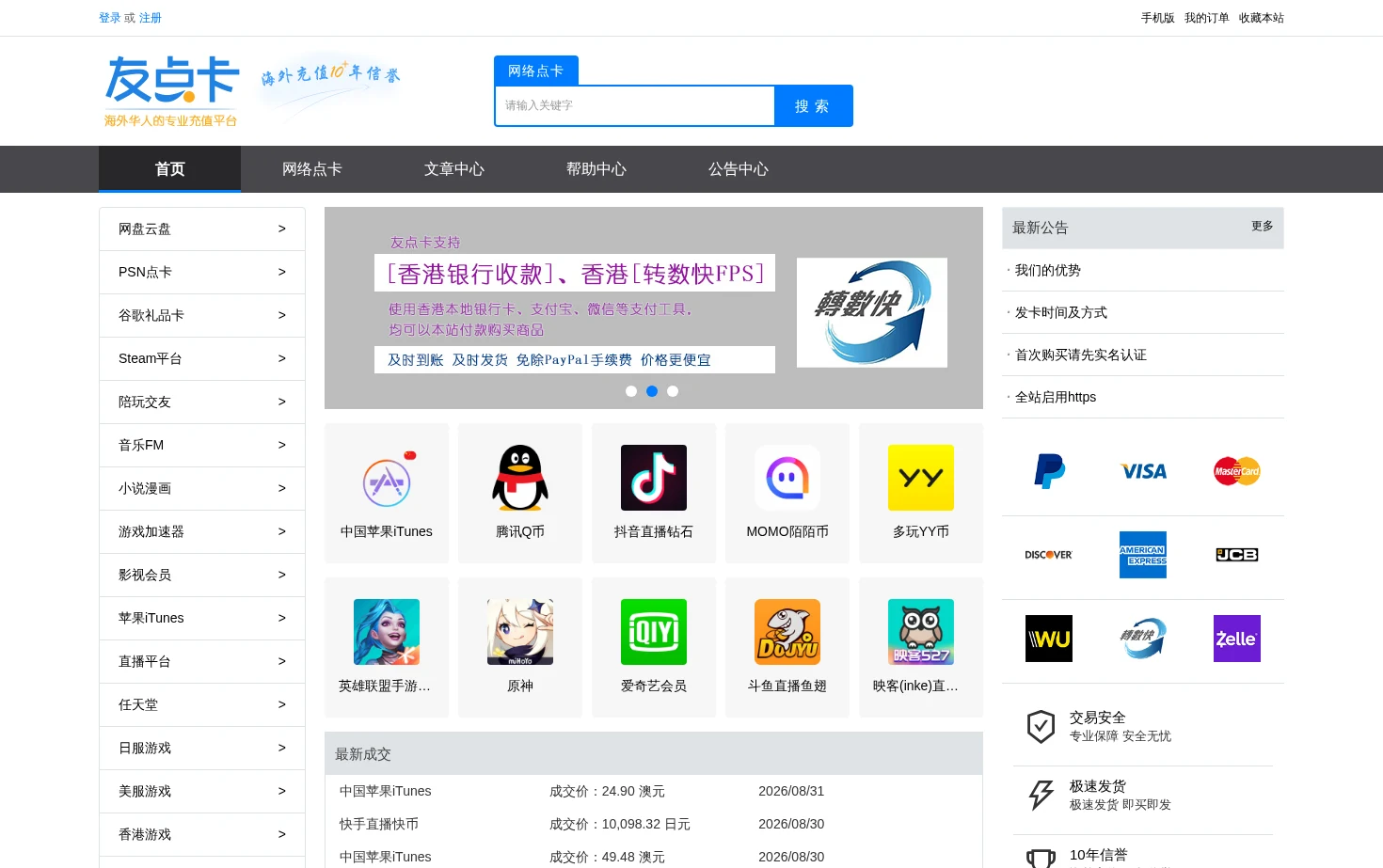This screenshot has width=1383, height=868.
Task: Click the American Express logo
Action: point(1143,555)
